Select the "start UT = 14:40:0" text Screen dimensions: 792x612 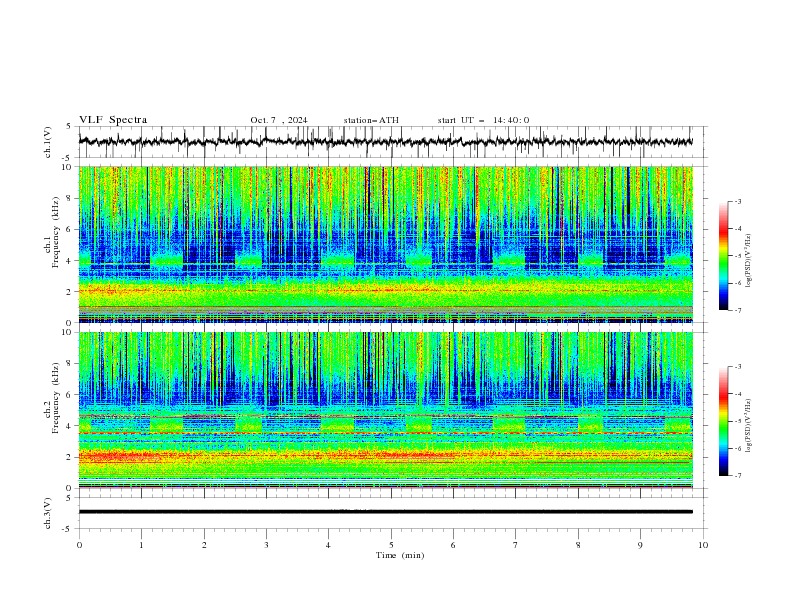coord(483,120)
